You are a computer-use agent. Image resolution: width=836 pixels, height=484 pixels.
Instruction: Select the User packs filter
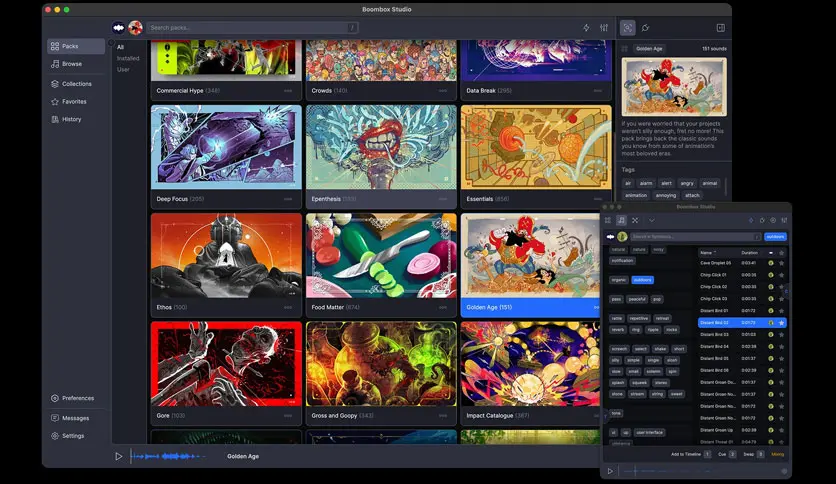[x=123, y=69]
